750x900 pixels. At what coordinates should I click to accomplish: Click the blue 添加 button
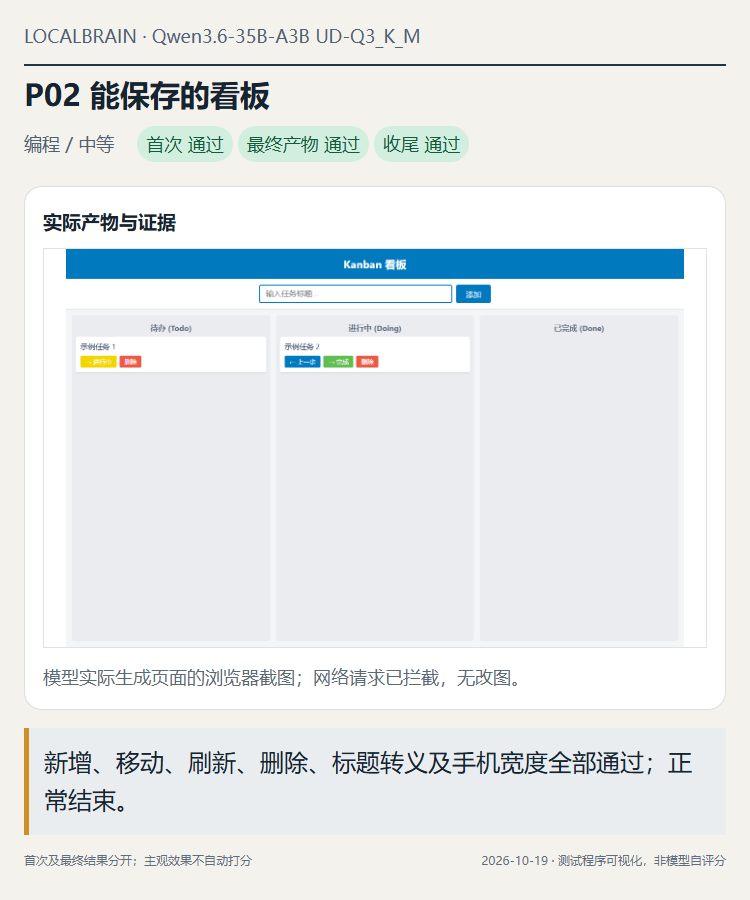473,294
